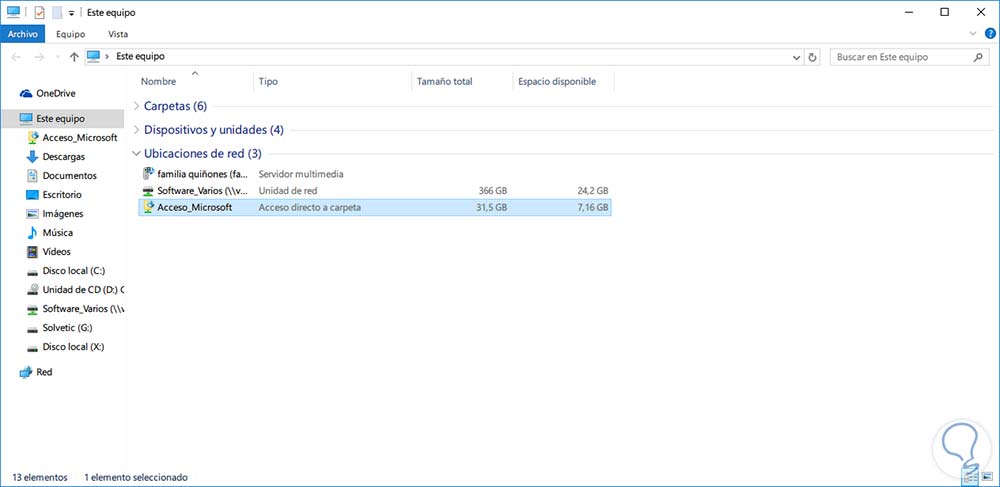This screenshot has width=1000, height=487.
Task: Collapse the Ubicaciones de red (3) group
Action: [136, 154]
